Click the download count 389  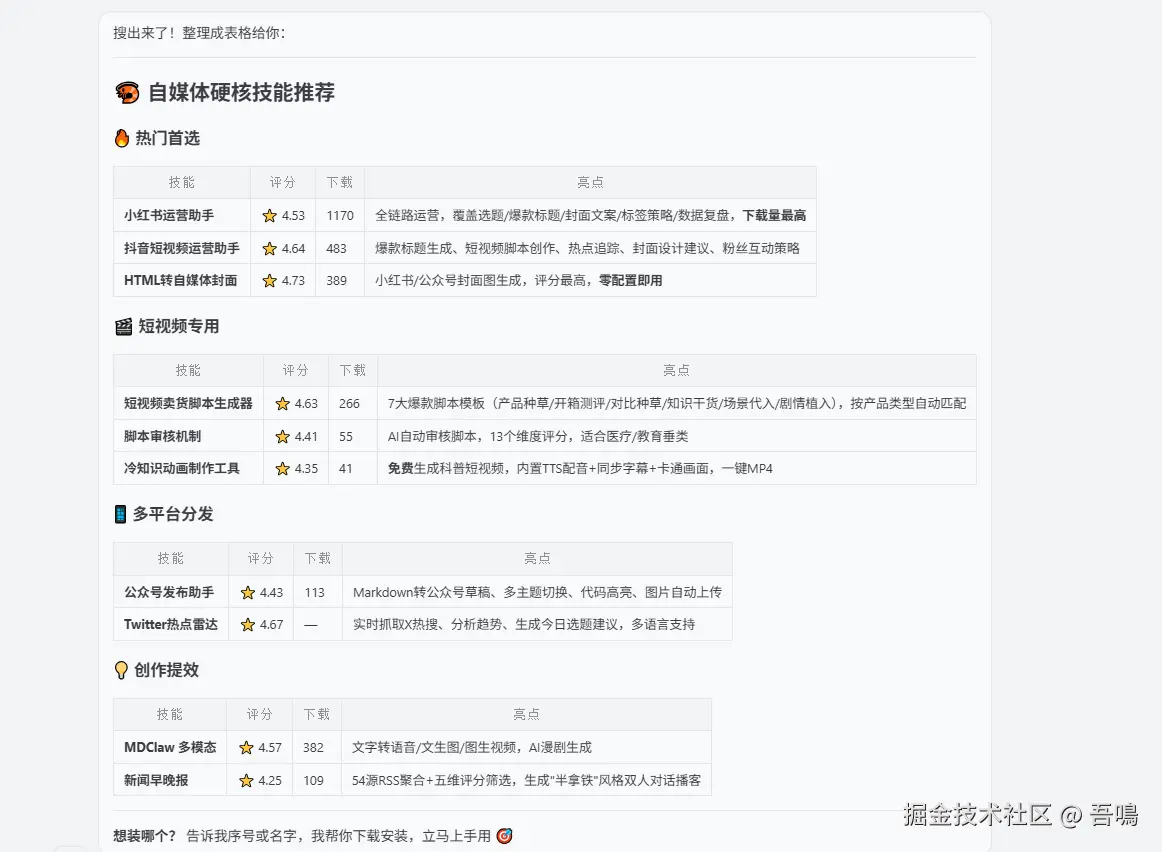coord(336,281)
